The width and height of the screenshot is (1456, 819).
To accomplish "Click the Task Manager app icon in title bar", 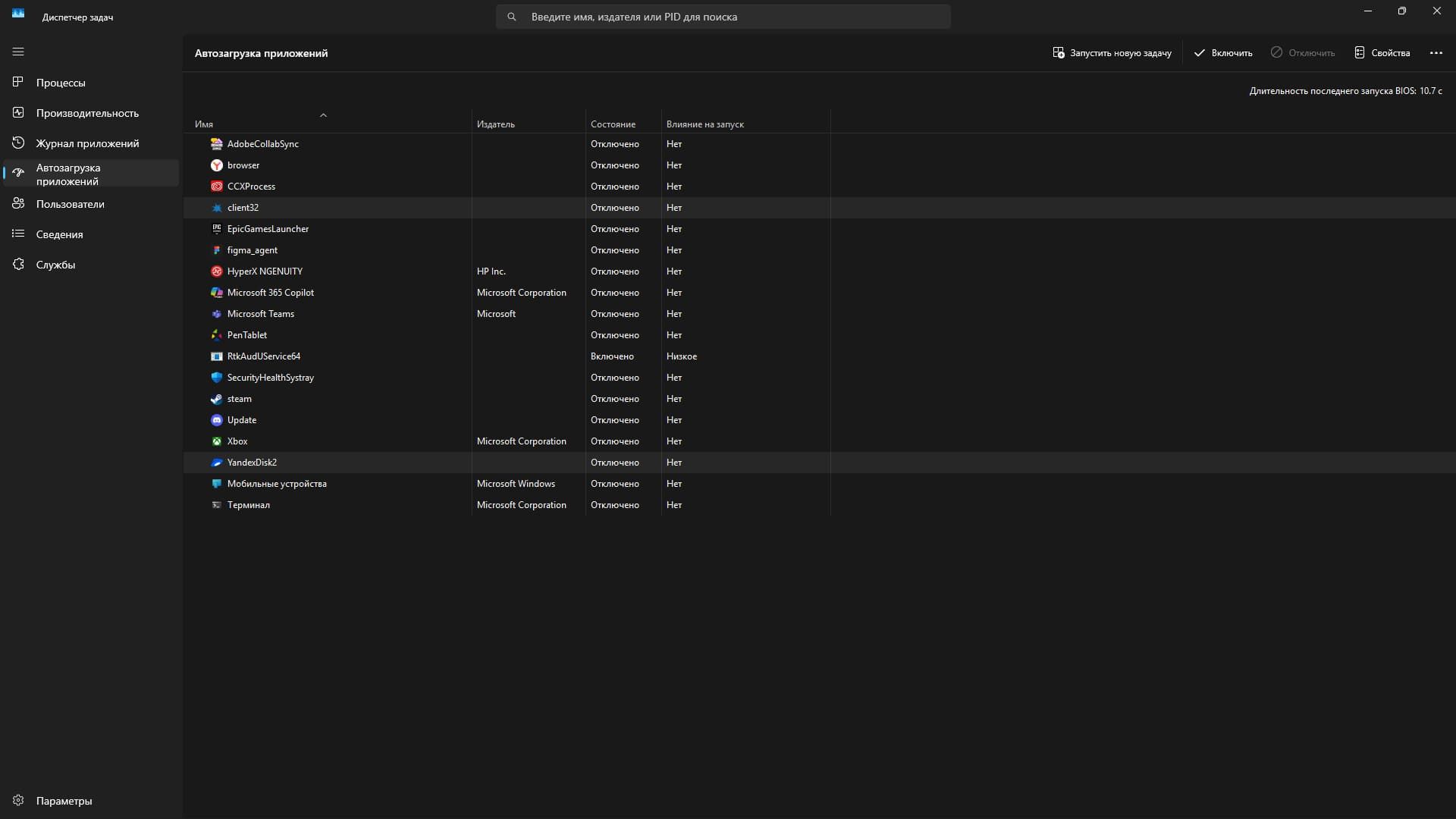I will click(18, 13).
